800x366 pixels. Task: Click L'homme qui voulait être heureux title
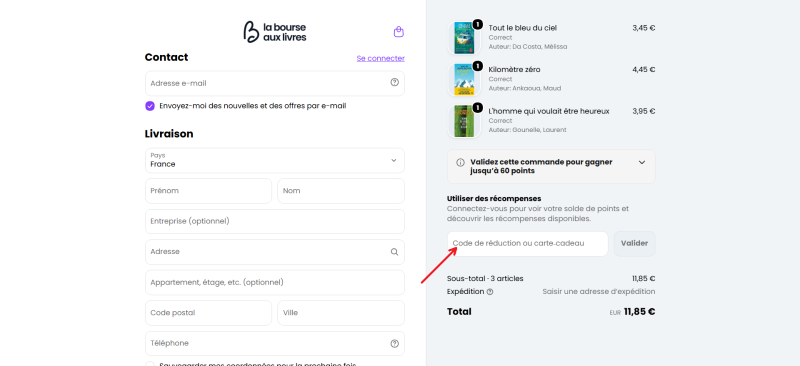coord(549,111)
